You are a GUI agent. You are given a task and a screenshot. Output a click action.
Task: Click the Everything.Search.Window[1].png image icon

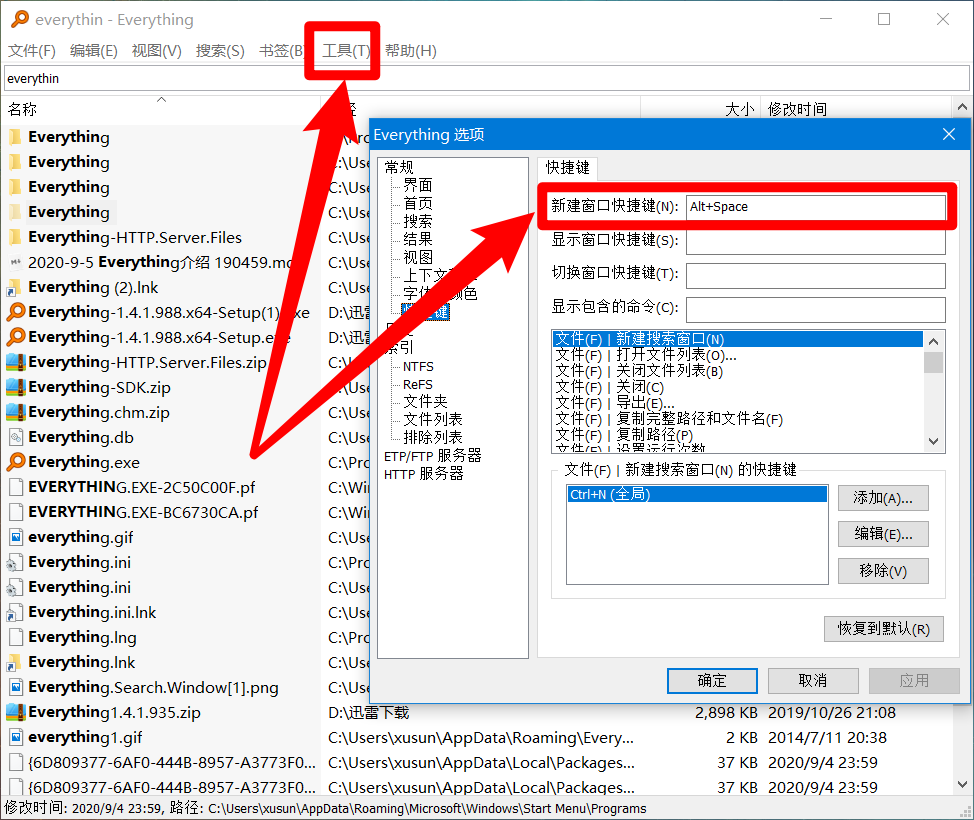tap(16, 687)
